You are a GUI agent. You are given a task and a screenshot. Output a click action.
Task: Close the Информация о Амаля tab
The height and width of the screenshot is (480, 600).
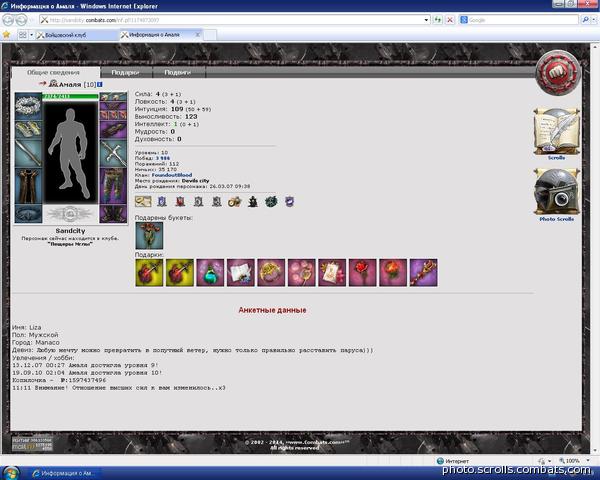point(197,35)
